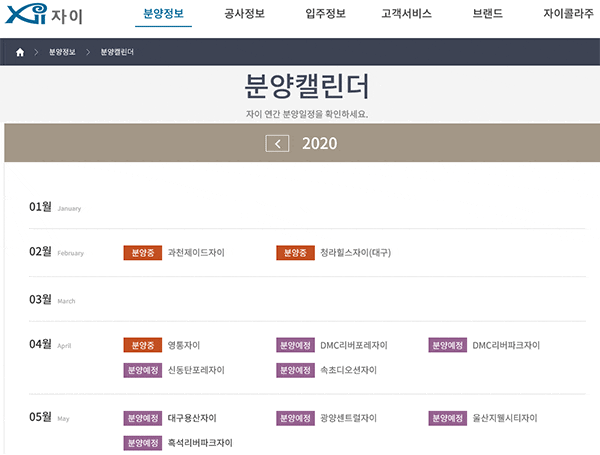Open the 공사정보 menu
600x455 pixels.
245,14
